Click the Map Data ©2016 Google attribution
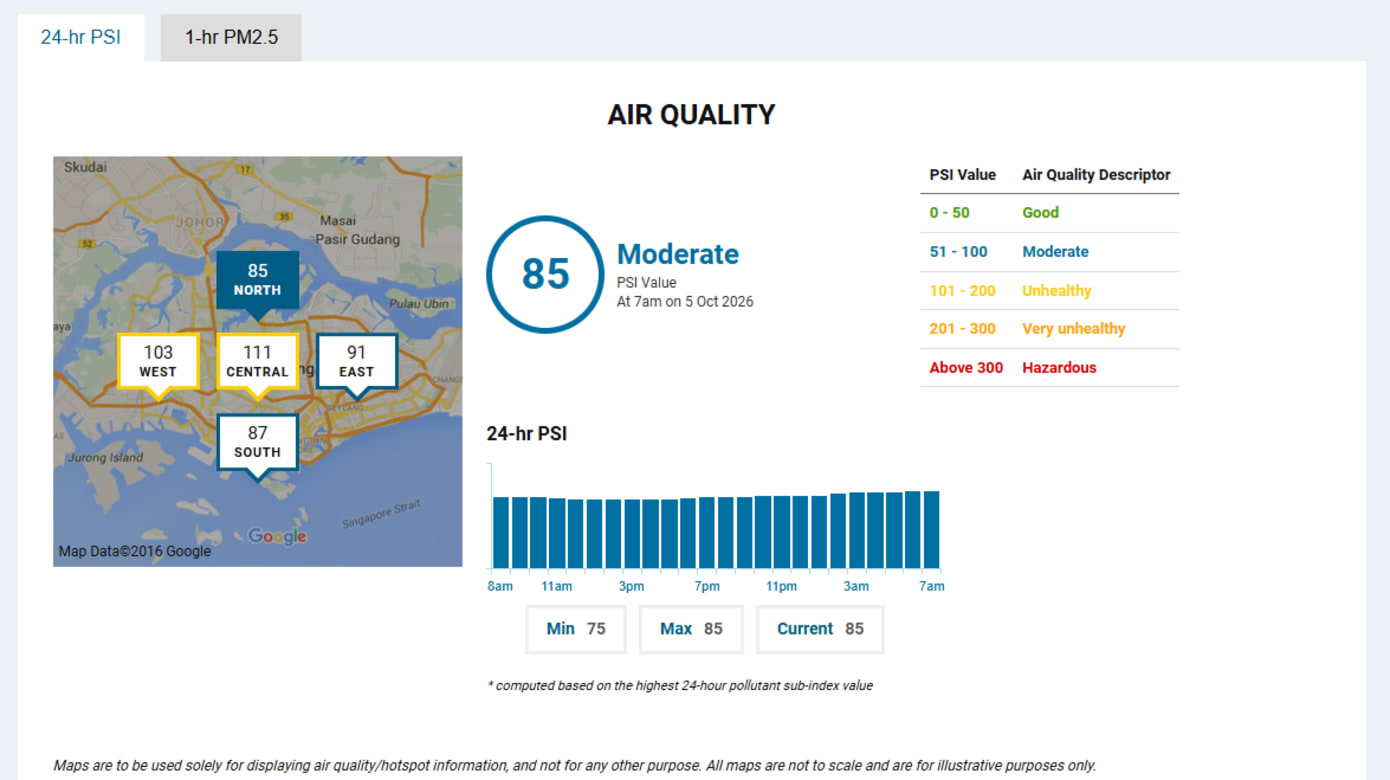1390x780 pixels. (x=135, y=551)
